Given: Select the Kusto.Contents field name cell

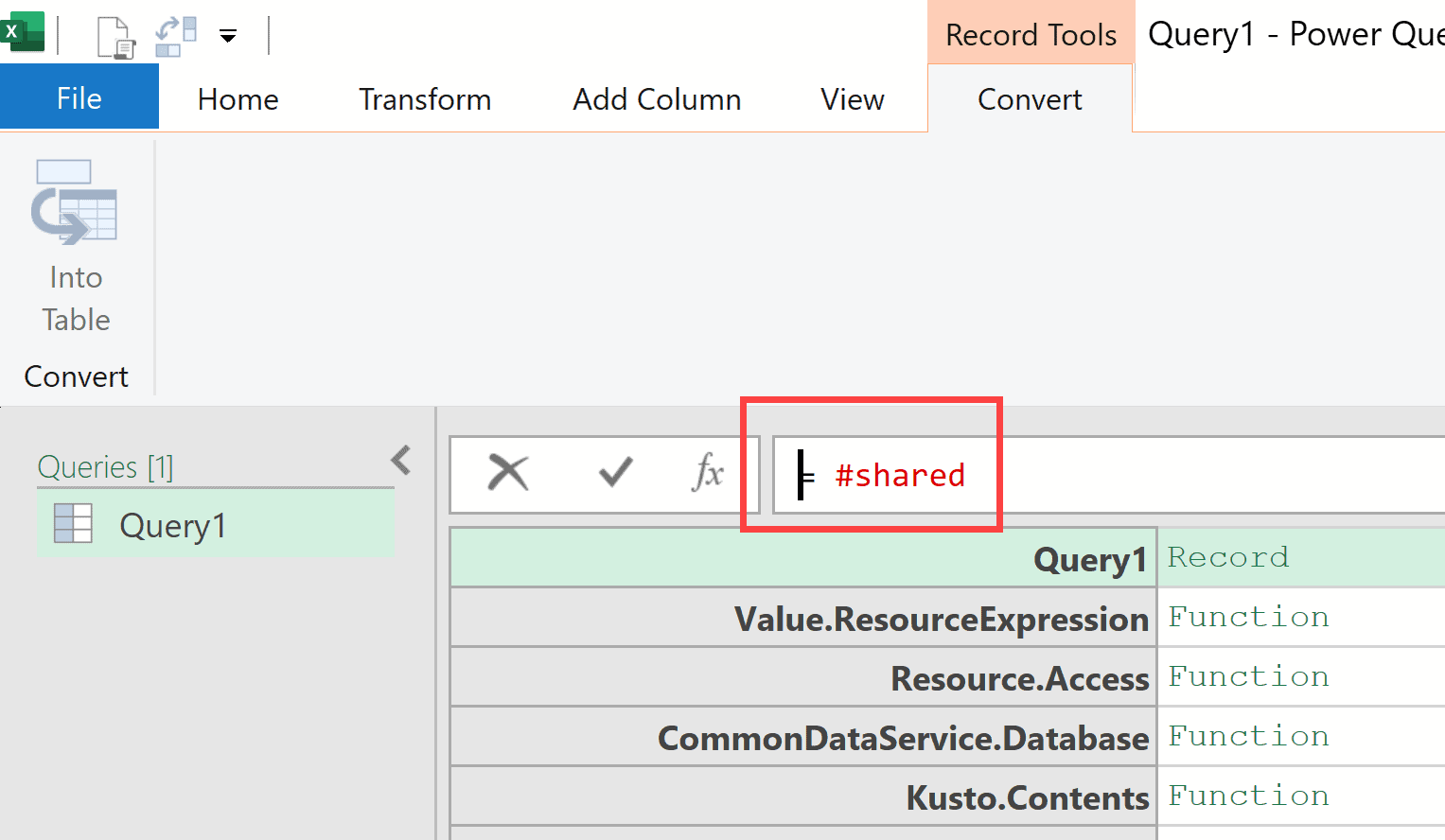Looking at the screenshot, I should pos(803,796).
